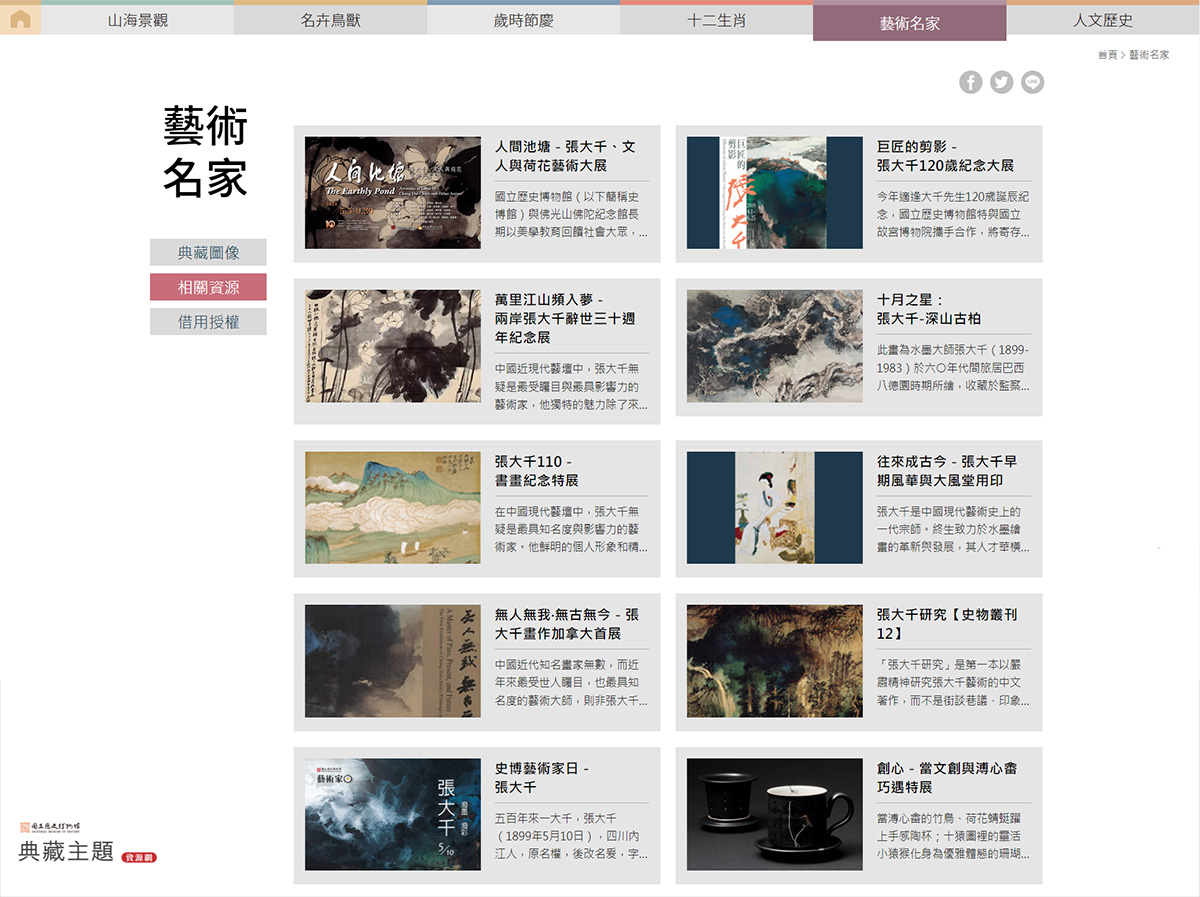This screenshot has height=897, width=1200.
Task: Click description starting 在中國現代藝壇中
Action: 571,529
